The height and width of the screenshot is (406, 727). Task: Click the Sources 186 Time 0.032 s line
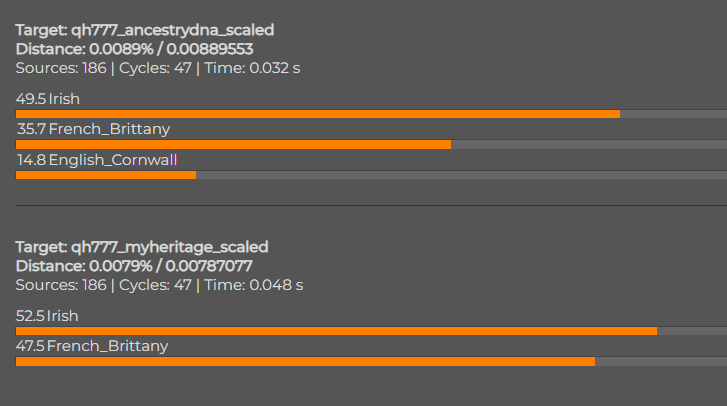[158, 68]
